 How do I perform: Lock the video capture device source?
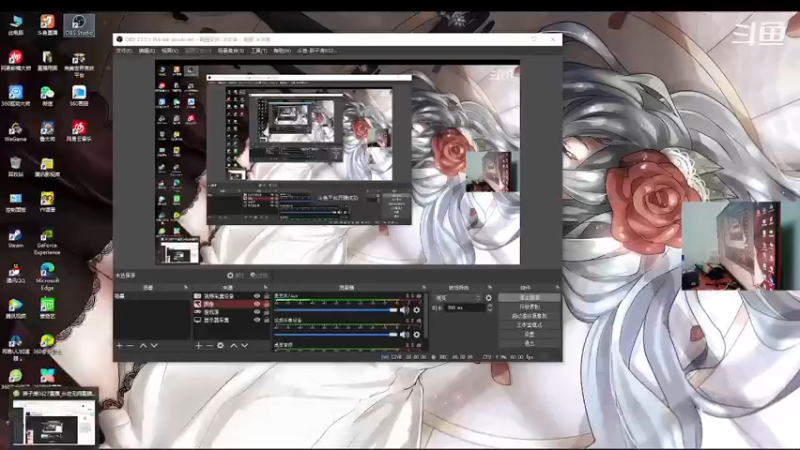[x=266, y=296]
